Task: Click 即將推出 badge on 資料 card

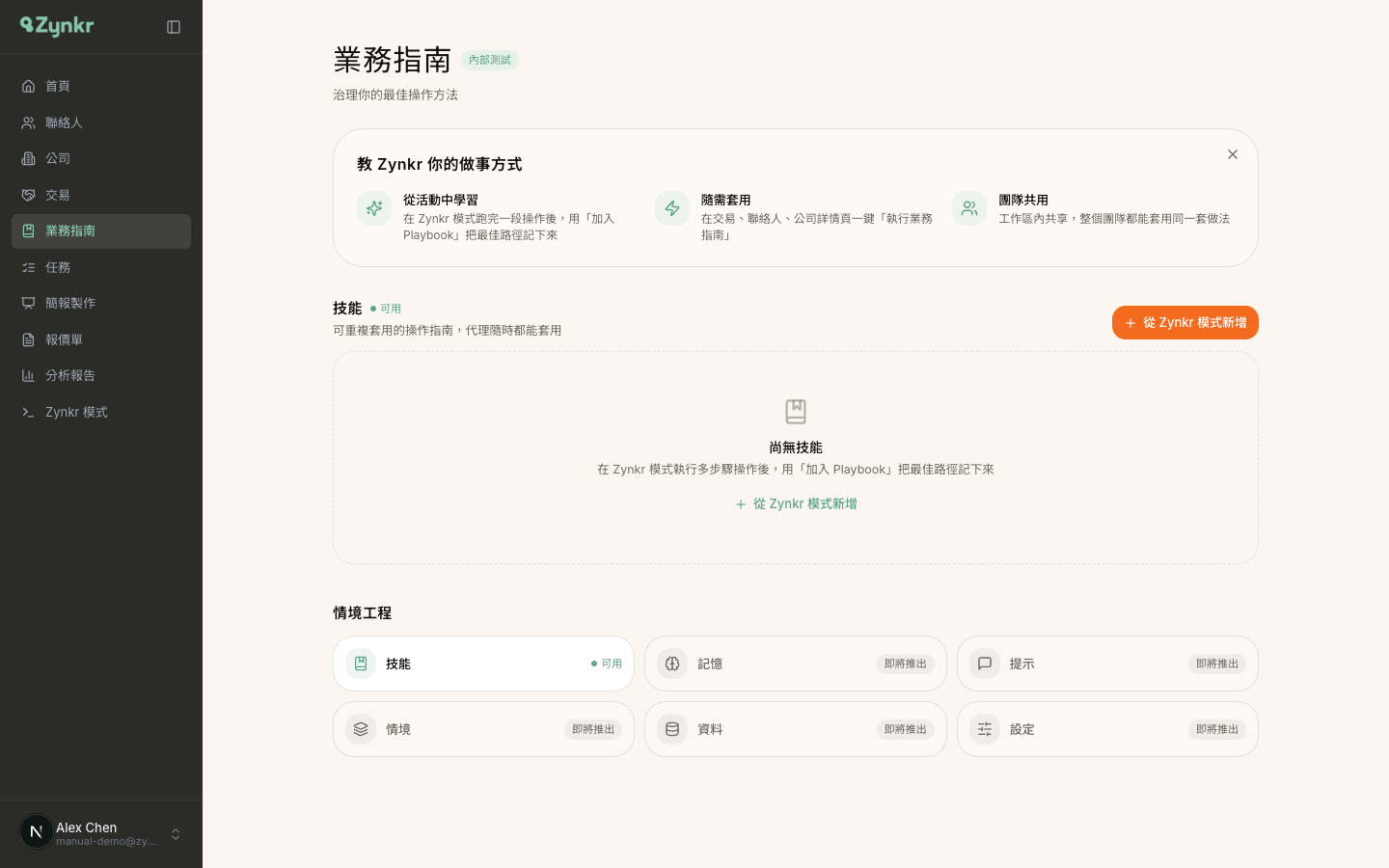Action: click(x=906, y=729)
